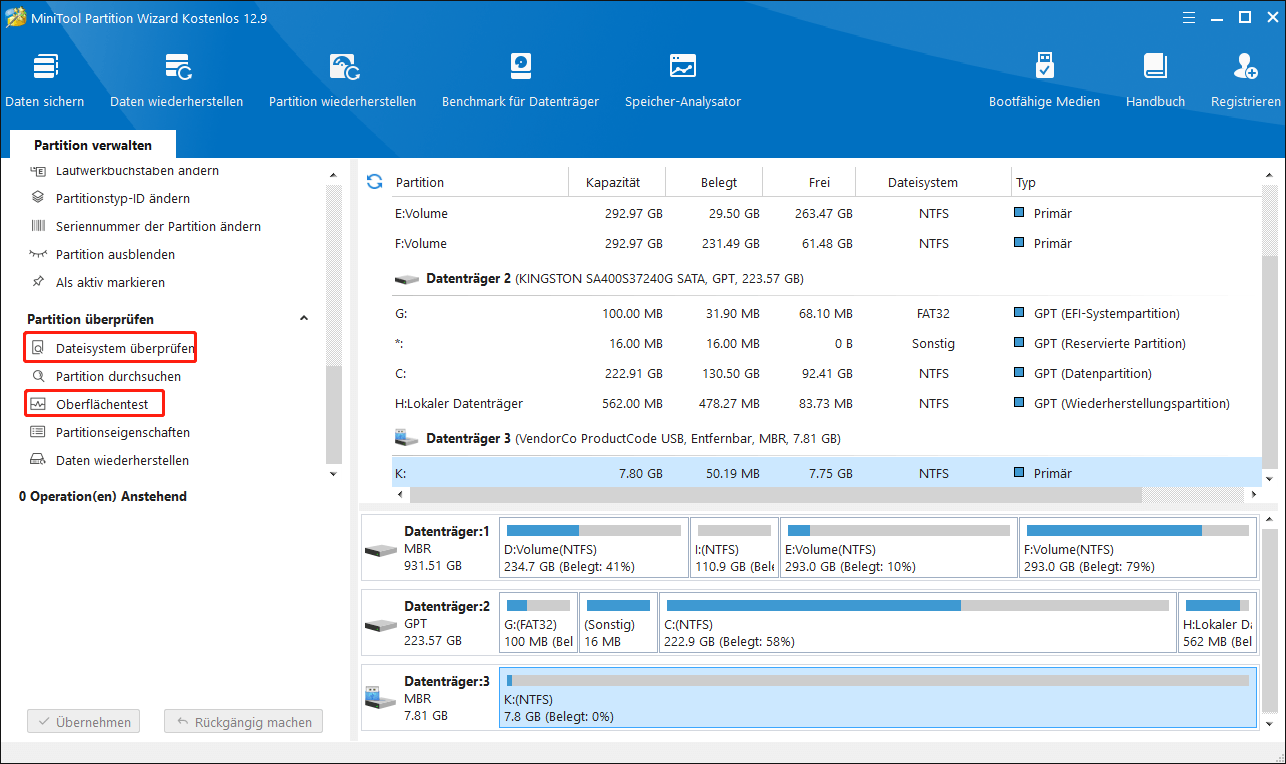The image size is (1286, 764).
Task: Click sidebar scrollbar up arrow
Action: [334, 174]
